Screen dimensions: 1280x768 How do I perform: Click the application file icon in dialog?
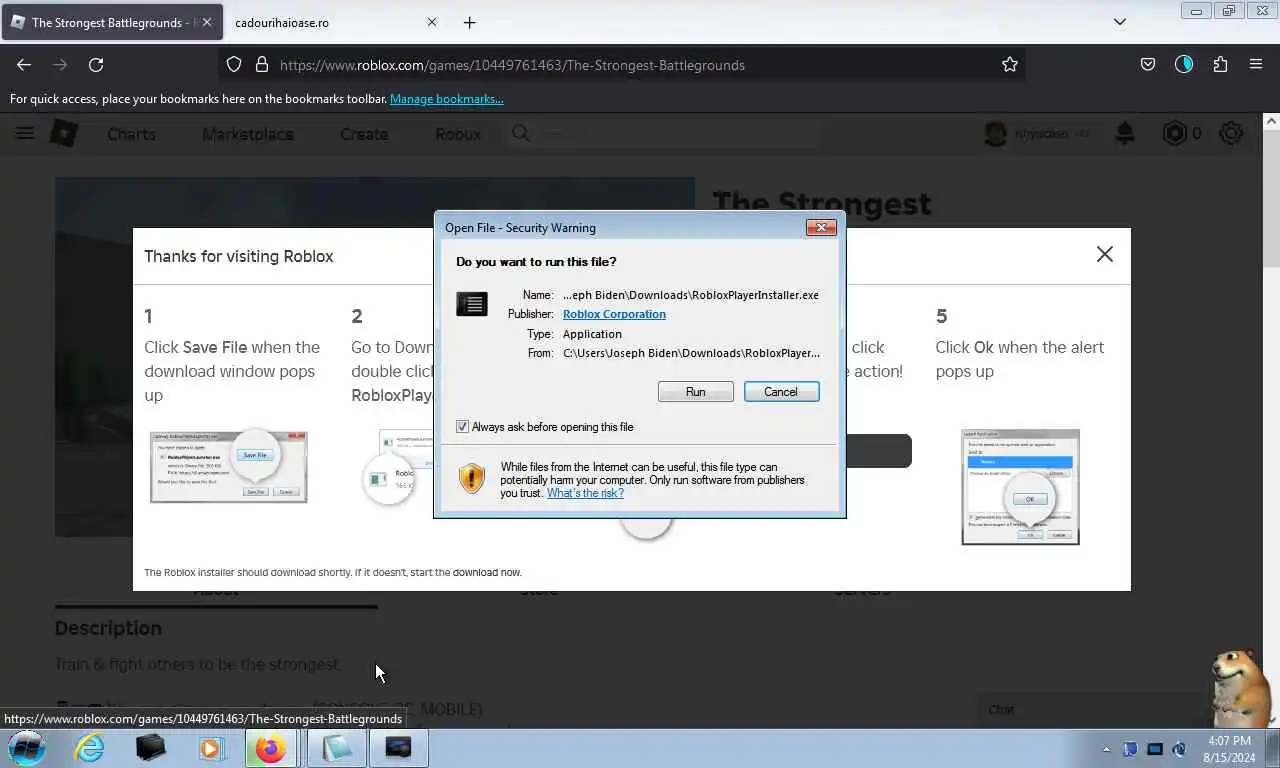pos(472,303)
